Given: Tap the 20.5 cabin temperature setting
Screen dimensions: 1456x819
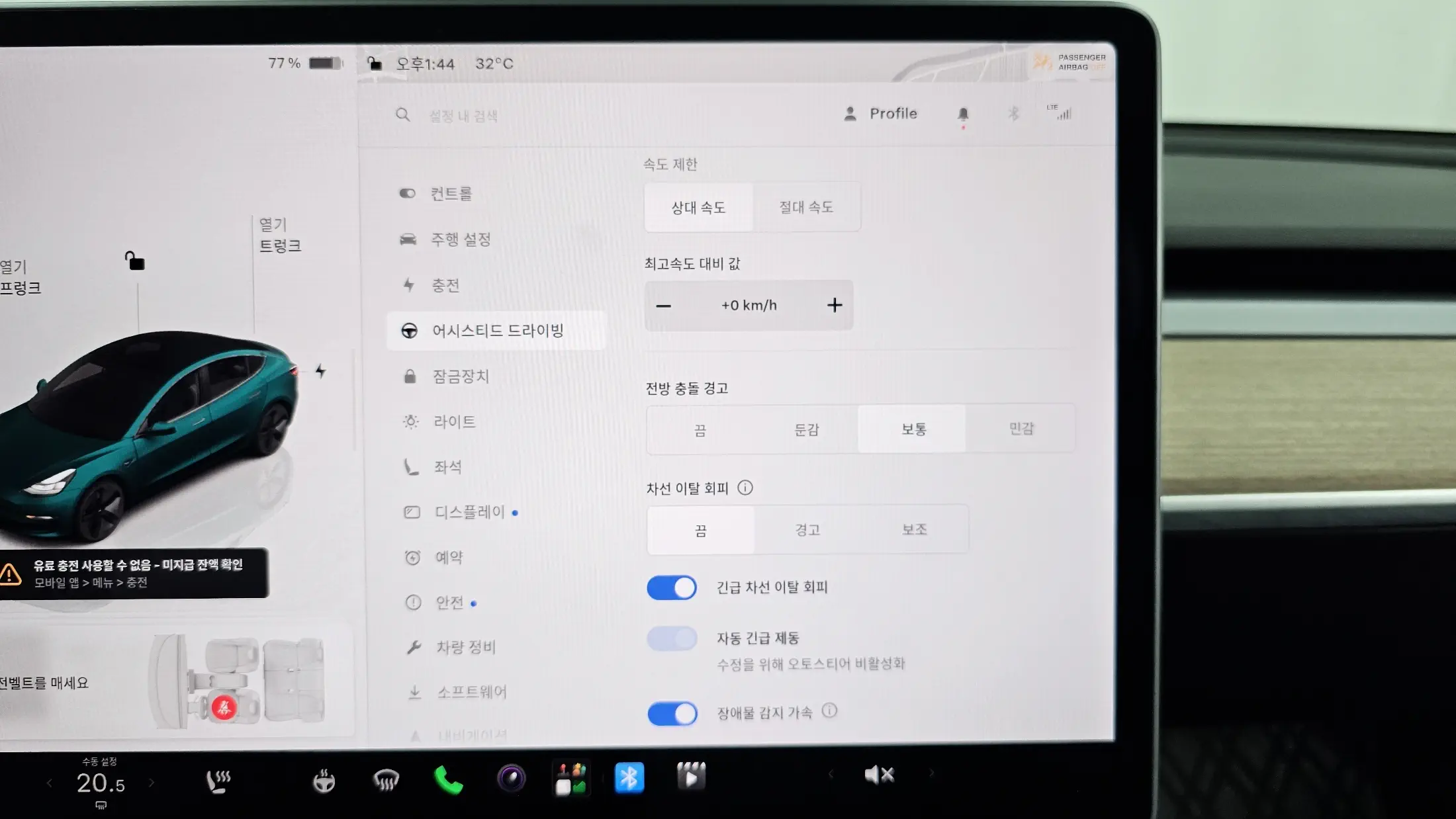Looking at the screenshot, I should (101, 783).
